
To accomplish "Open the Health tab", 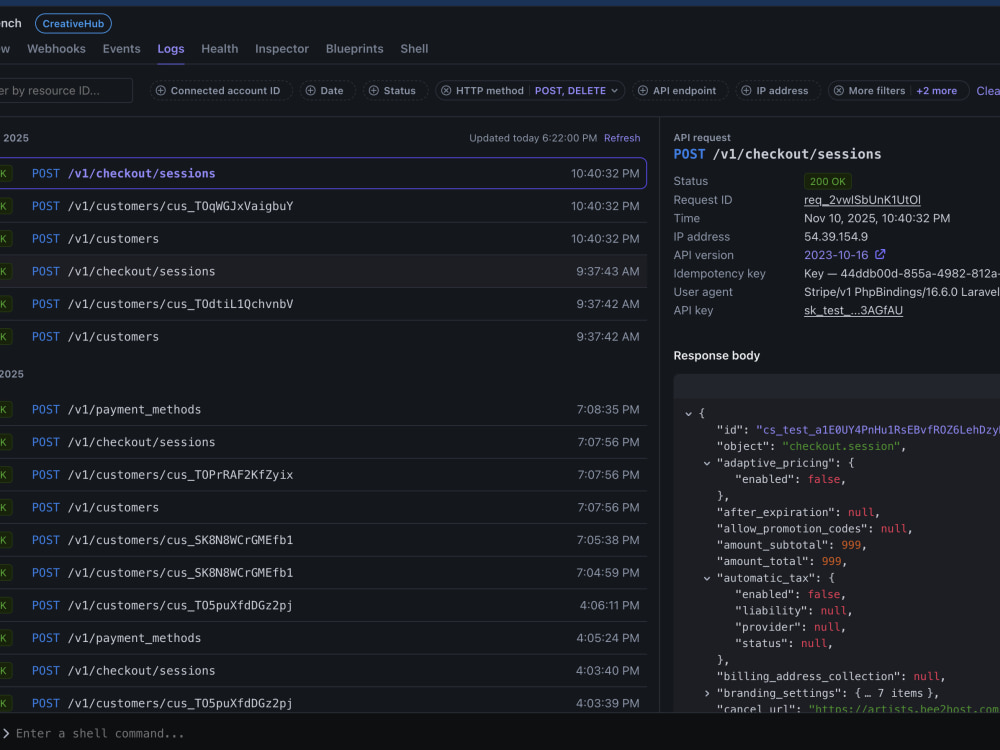I will coord(219,48).
